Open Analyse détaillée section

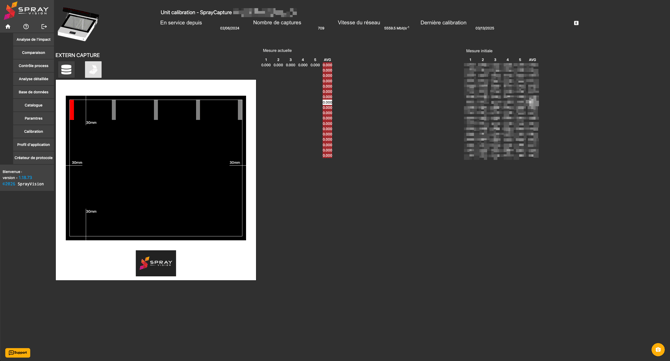(x=33, y=79)
